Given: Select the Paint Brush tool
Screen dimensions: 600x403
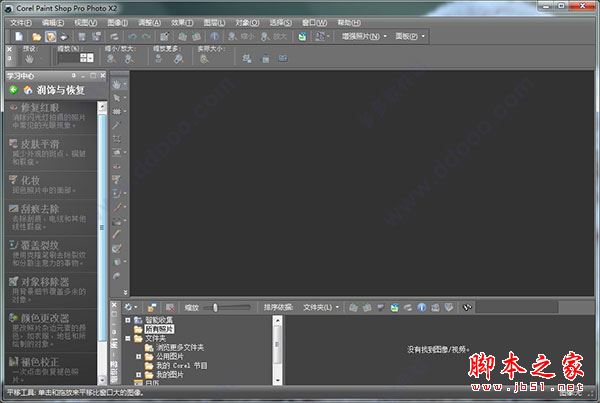Looking at the screenshot, I should [117, 207].
